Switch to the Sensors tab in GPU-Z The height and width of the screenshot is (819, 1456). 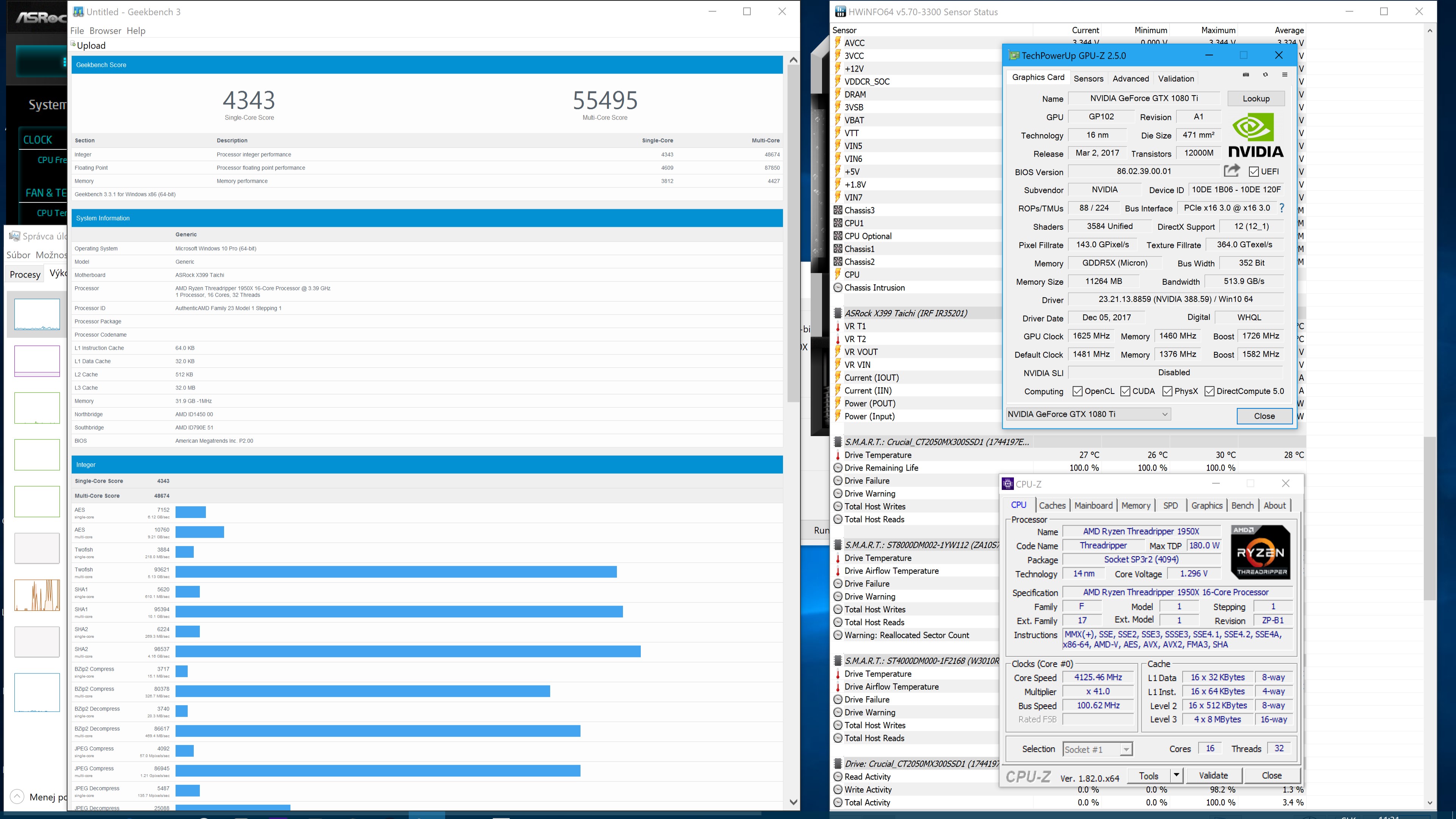click(1088, 78)
